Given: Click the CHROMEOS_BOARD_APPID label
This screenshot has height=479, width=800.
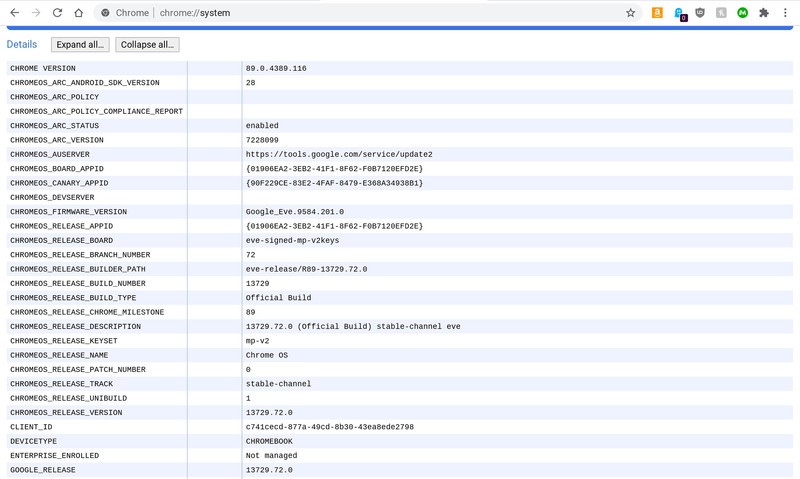Looking at the screenshot, I should click(57, 168).
